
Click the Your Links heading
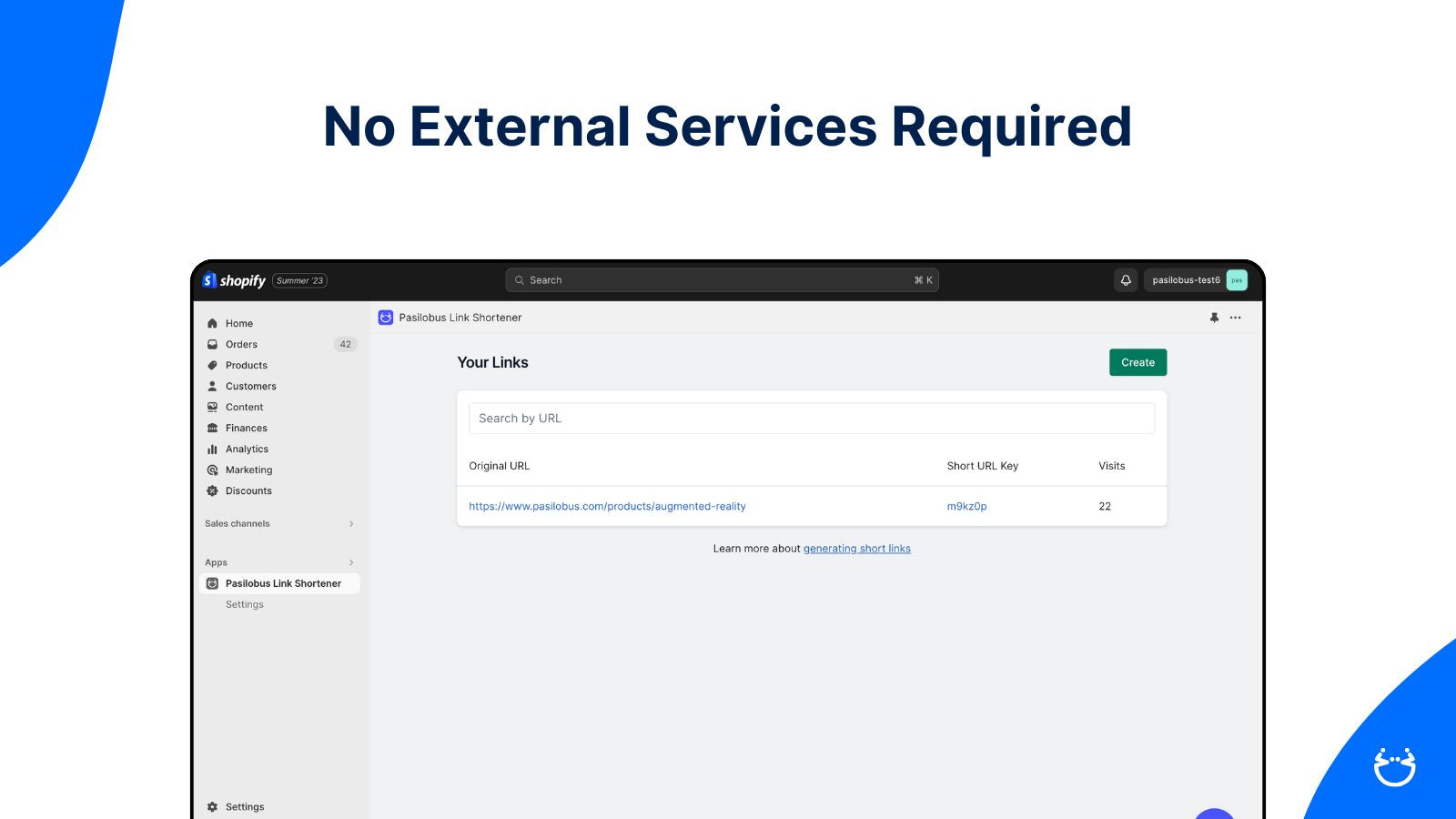tap(492, 362)
